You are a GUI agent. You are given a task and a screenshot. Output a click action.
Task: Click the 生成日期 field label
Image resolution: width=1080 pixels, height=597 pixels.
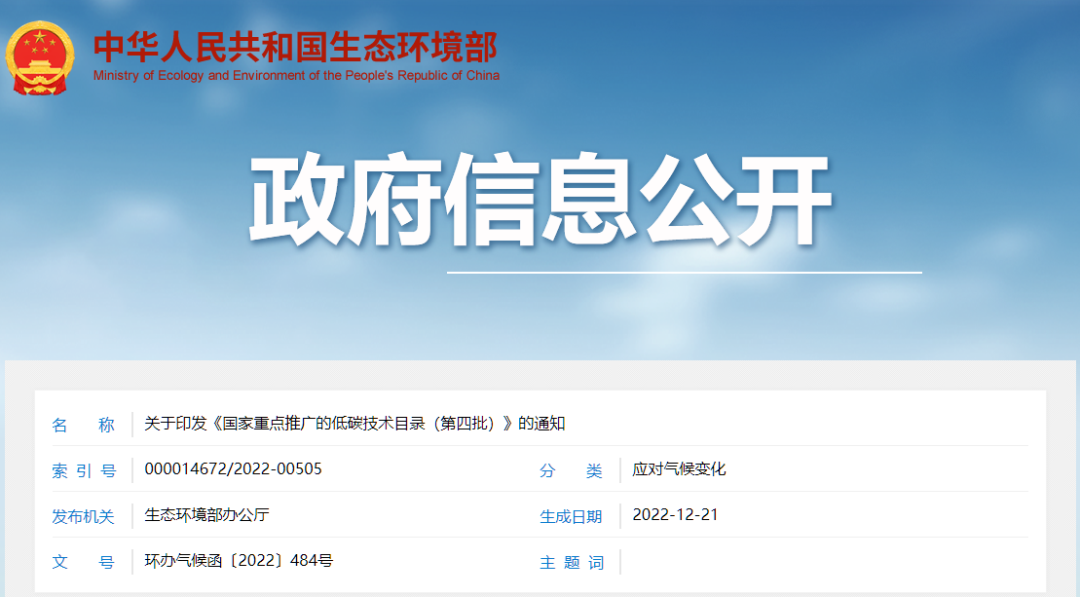click(x=571, y=516)
